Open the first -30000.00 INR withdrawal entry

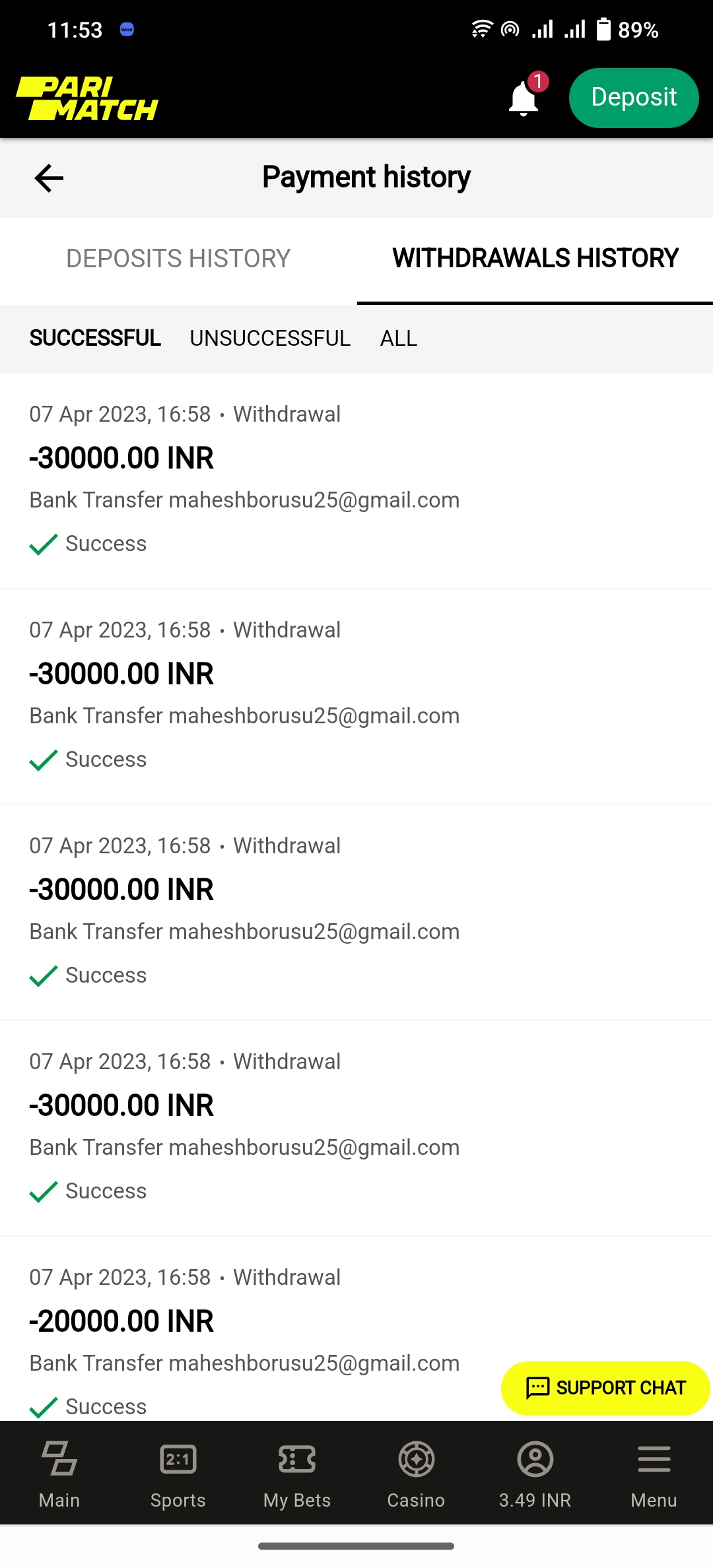(x=244, y=480)
